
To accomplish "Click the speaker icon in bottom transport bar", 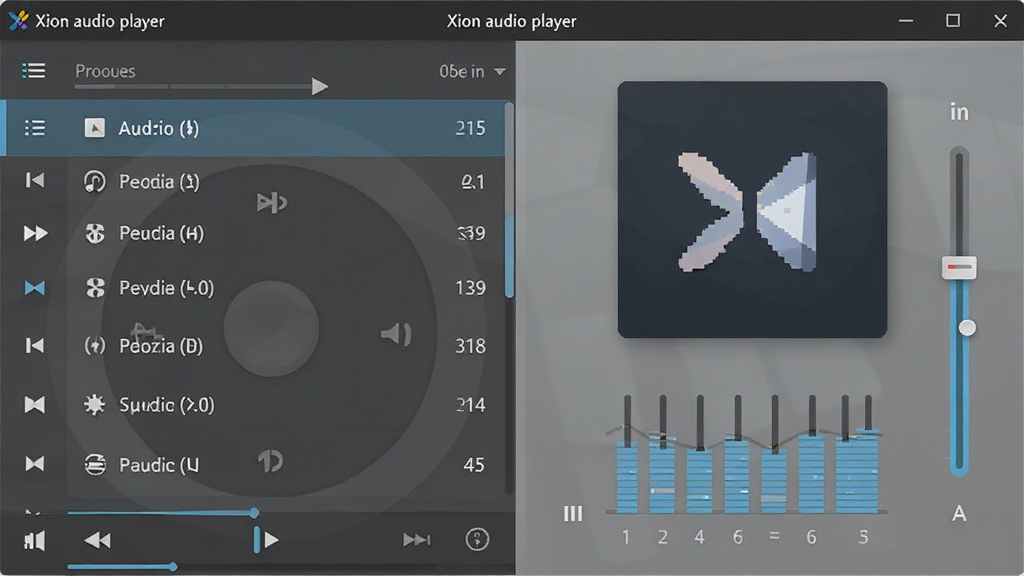I will point(35,540).
